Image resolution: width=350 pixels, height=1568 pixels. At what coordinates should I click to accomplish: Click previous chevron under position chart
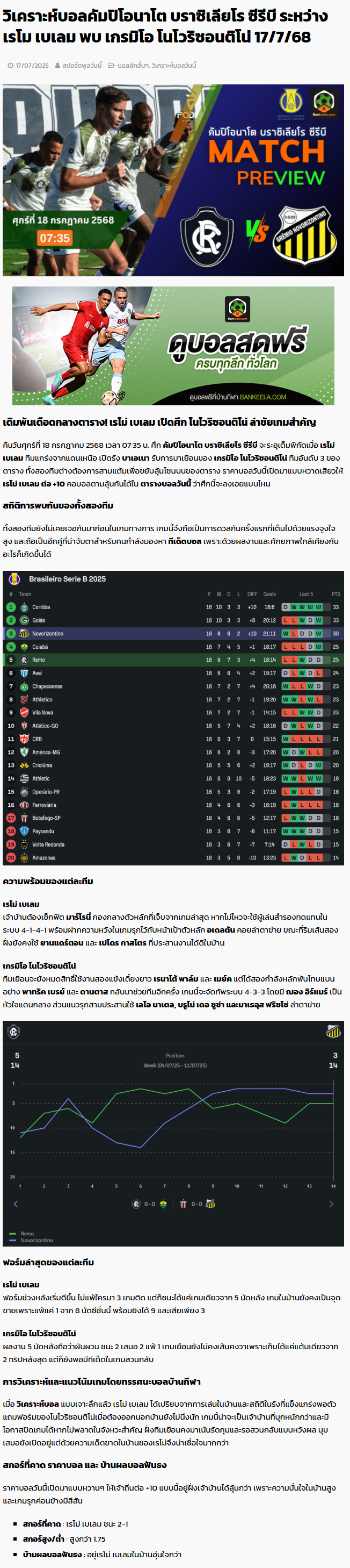click(x=16, y=1204)
